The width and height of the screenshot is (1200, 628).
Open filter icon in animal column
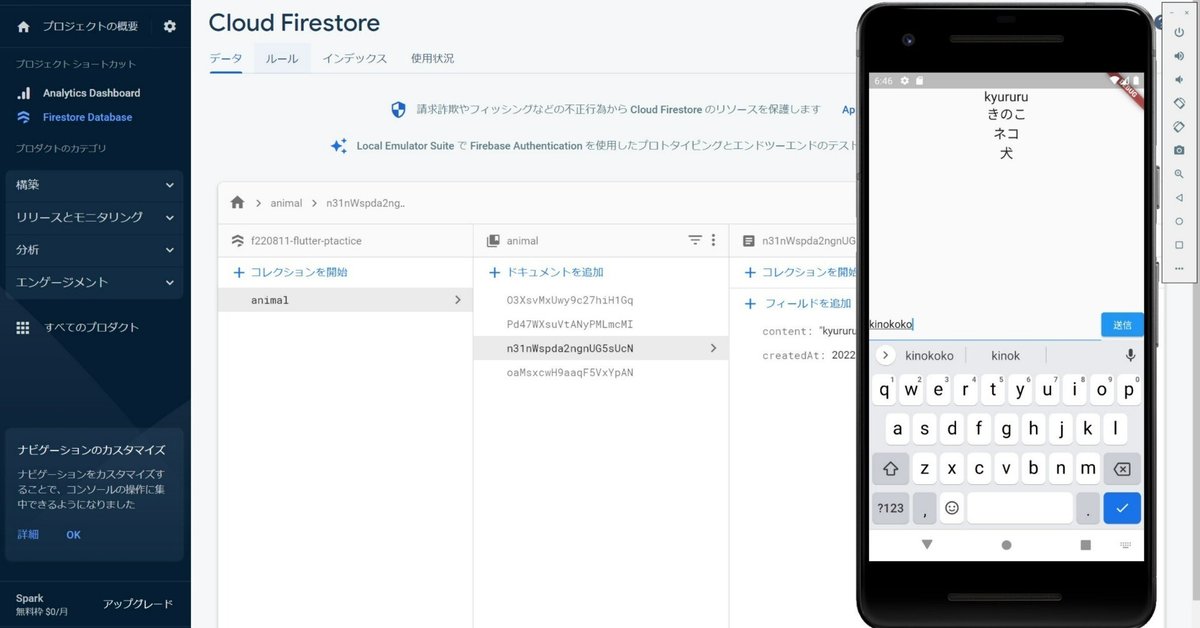click(x=695, y=240)
